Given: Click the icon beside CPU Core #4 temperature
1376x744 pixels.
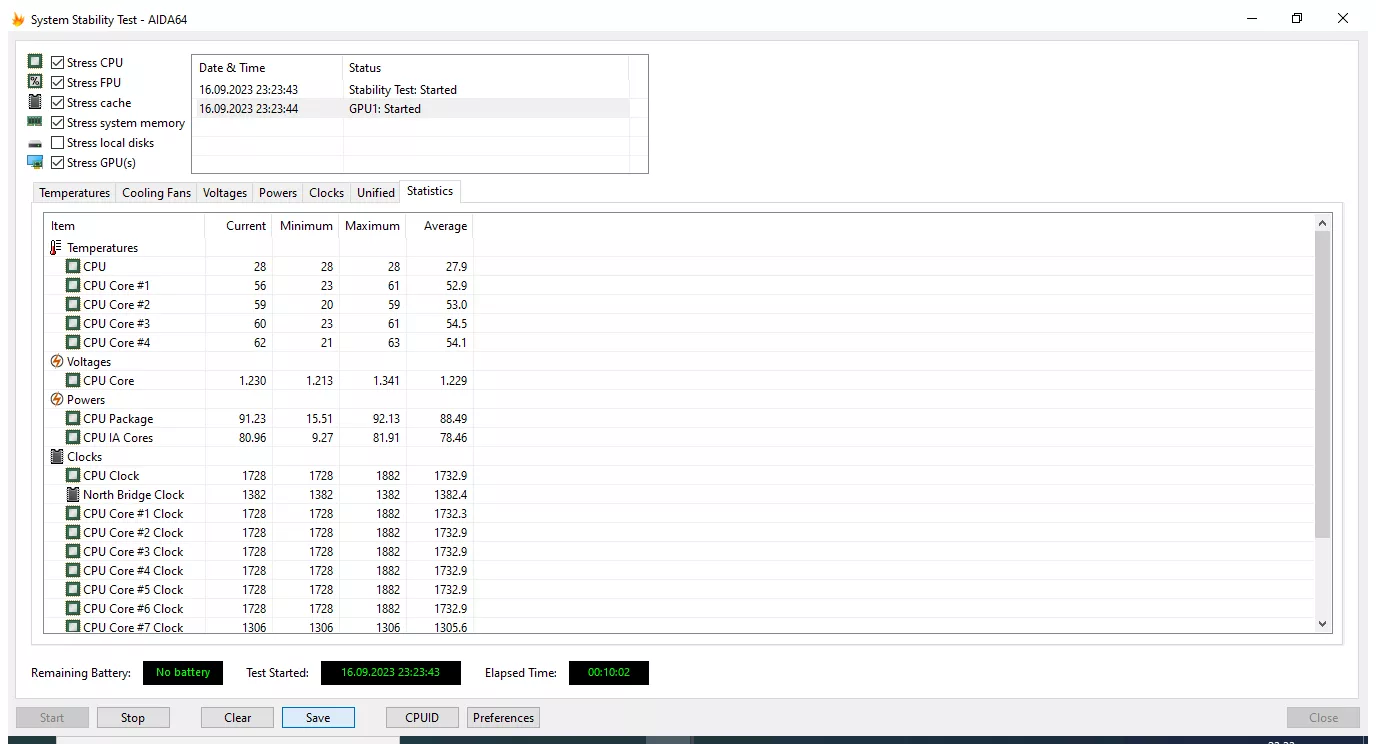Looking at the screenshot, I should (x=73, y=342).
